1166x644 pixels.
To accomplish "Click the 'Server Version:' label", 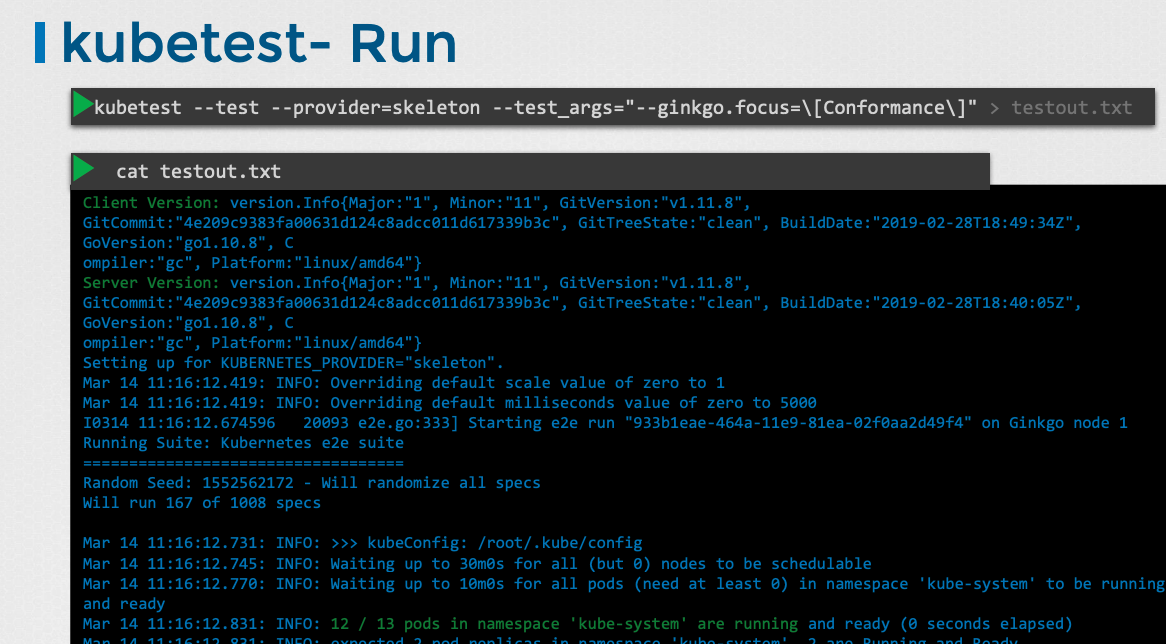I will [152, 283].
